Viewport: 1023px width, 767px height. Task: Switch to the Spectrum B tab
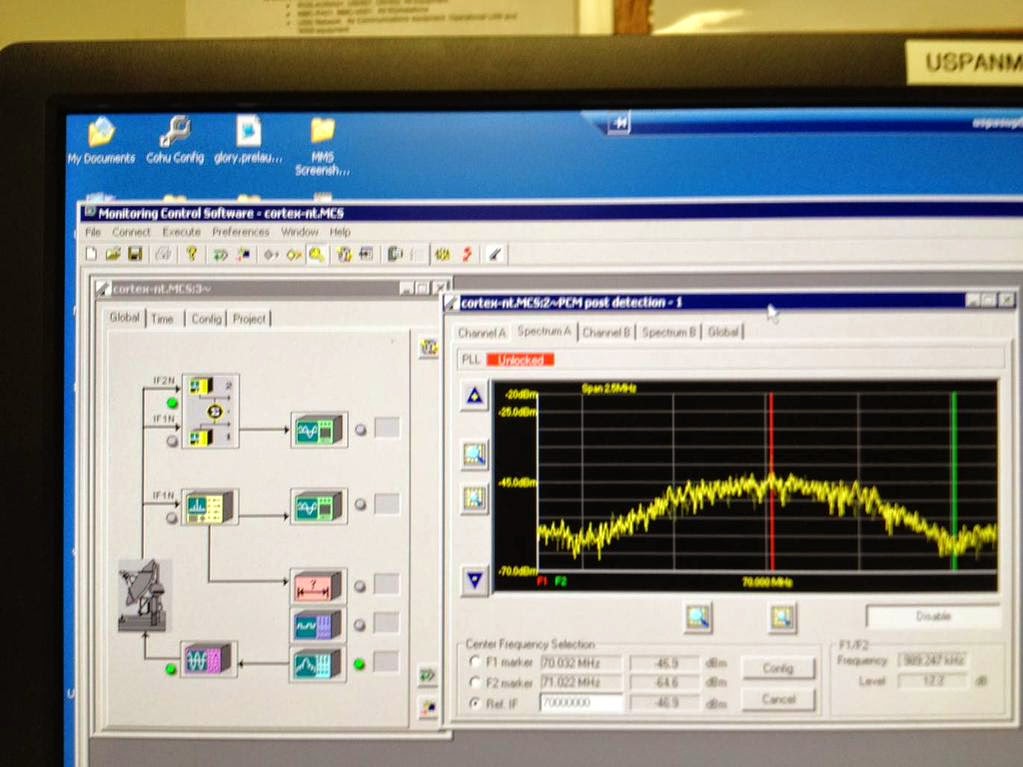669,332
